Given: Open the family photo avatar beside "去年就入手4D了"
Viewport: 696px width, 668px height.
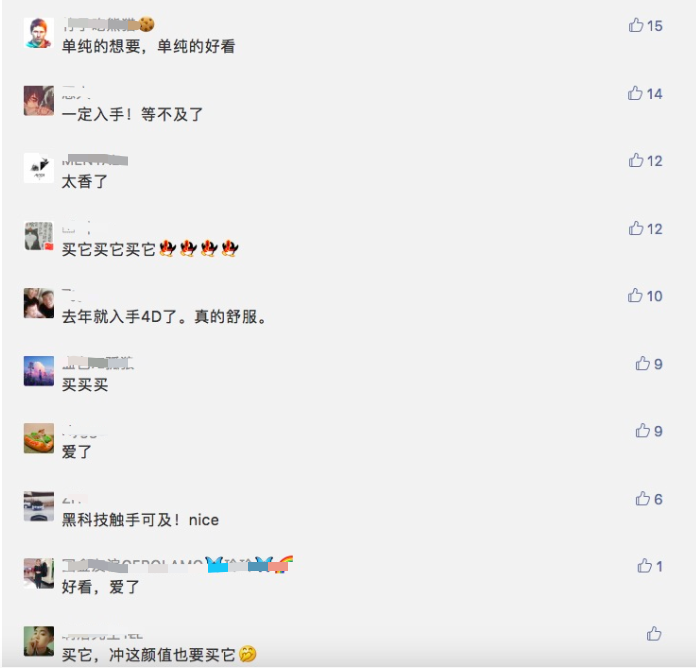Looking at the screenshot, I should click(39, 303).
